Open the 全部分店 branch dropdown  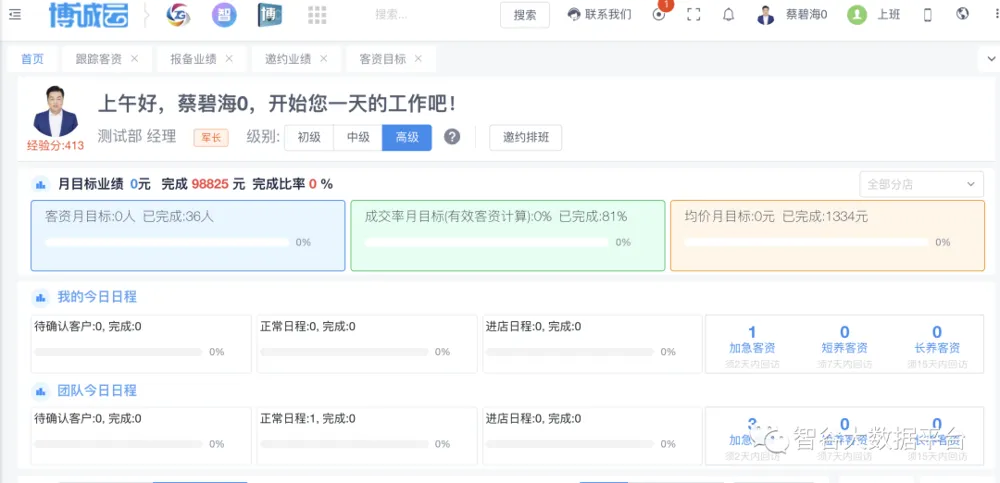pos(920,184)
